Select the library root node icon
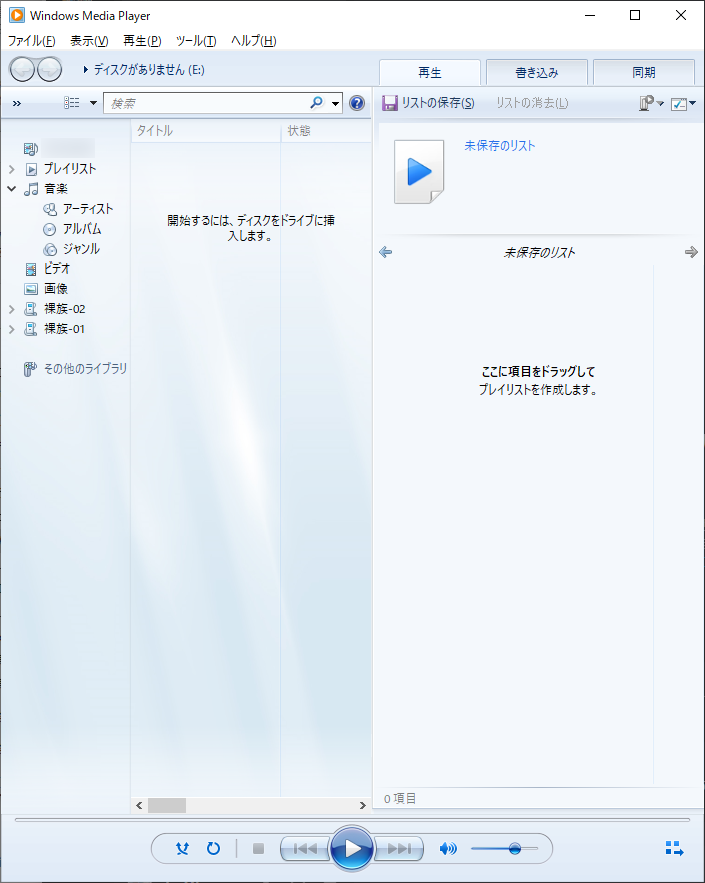Viewport: 705px width, 883px height. 30,149
